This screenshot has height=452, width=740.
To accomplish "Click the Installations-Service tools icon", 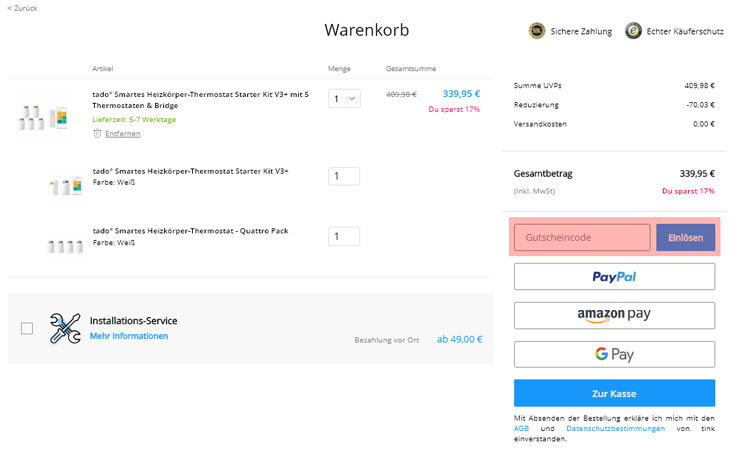I will (65, 328).
